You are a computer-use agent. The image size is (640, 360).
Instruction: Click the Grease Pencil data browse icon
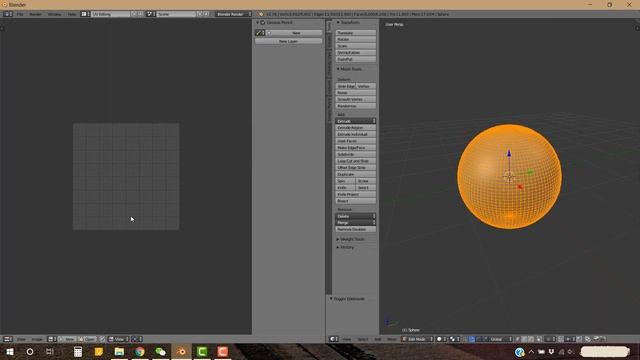[260, 33]
